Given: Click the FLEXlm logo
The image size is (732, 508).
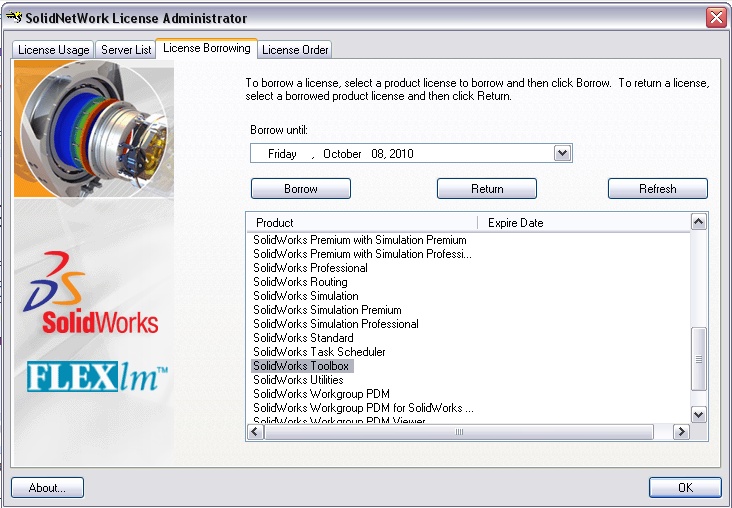Looking at the screenshot, I should (x=97, y=376).
